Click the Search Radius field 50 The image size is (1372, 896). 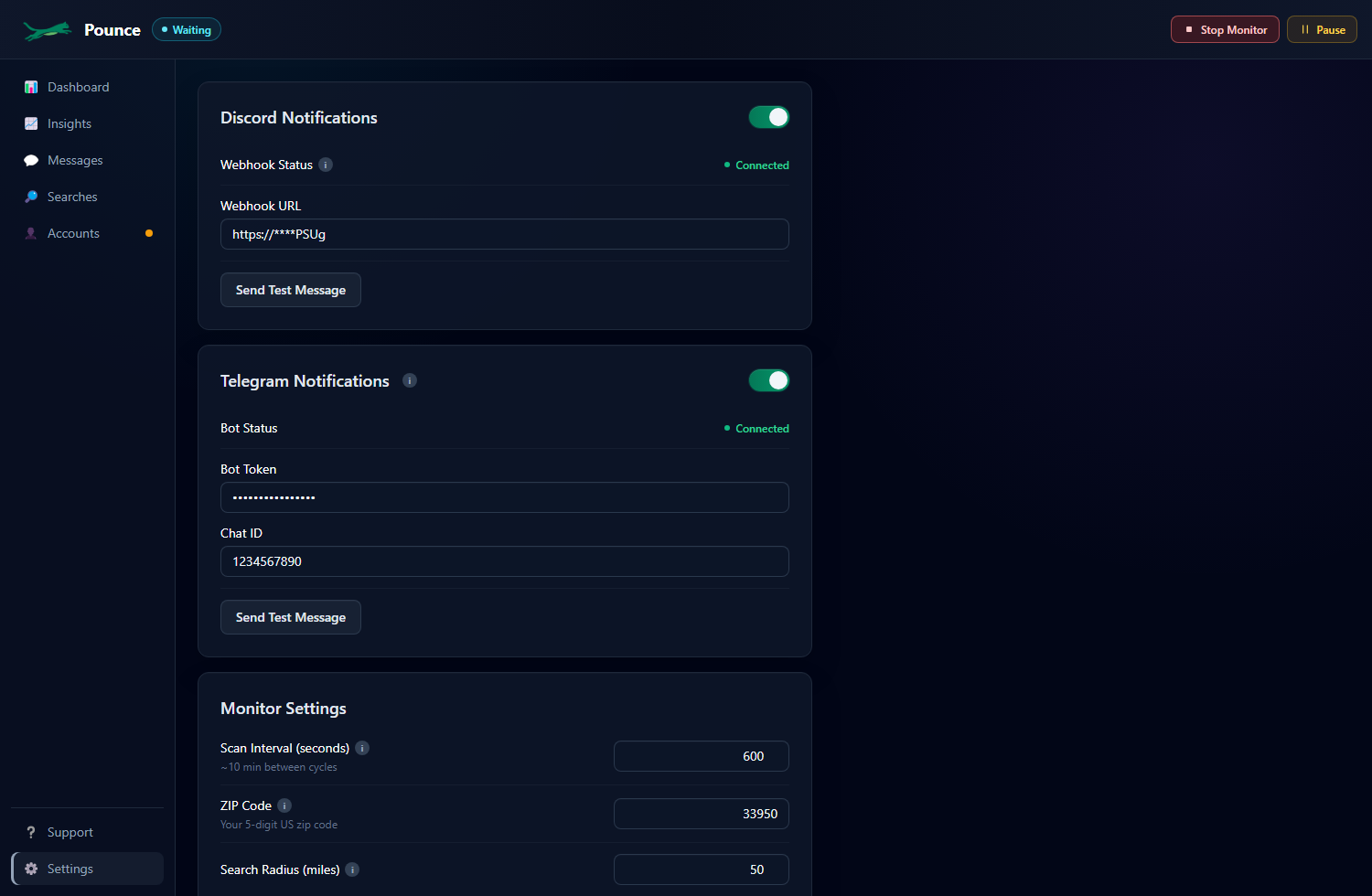click(x=702, y=869)
